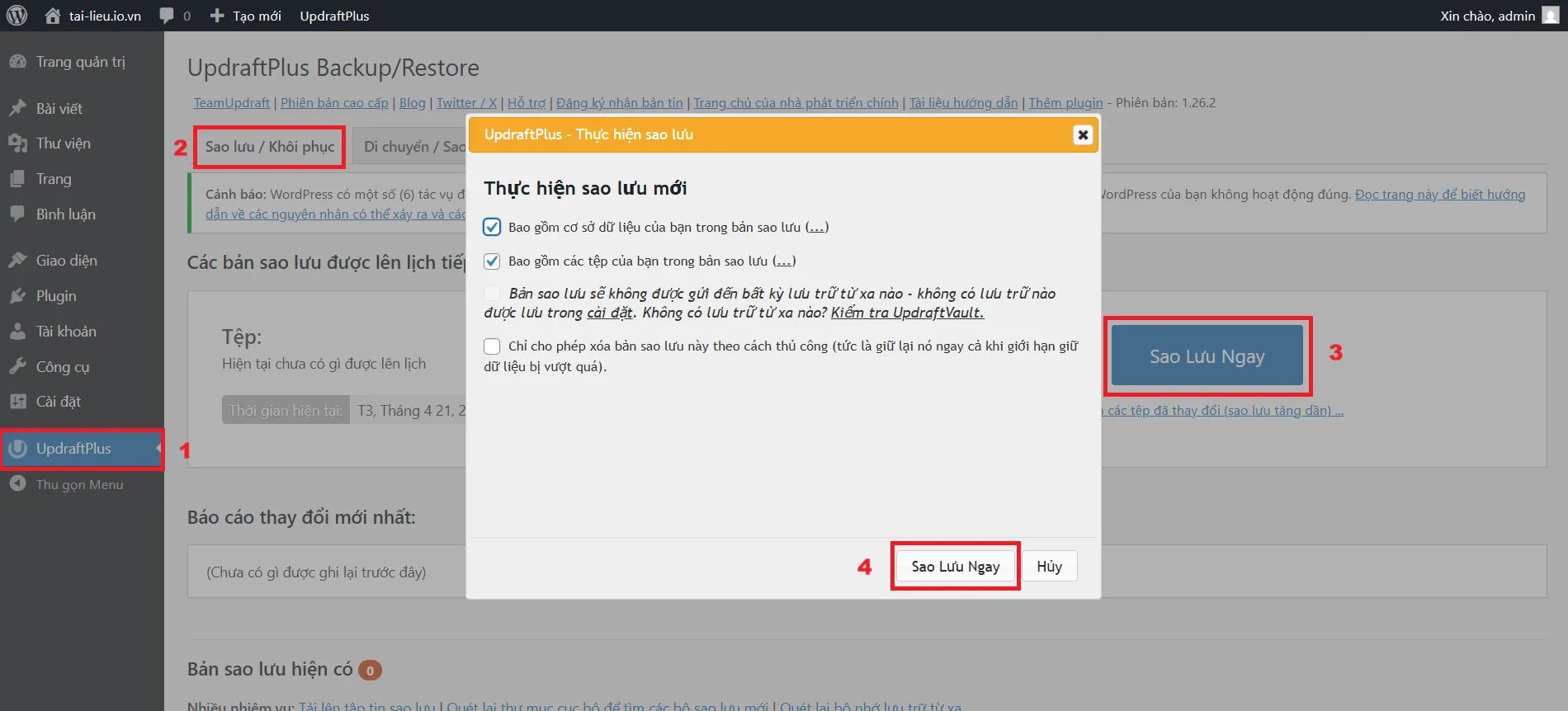Click the Cài đặt settings icon
The height and width of the screenshot is (711, 1568).
click(x=17, y=402)
